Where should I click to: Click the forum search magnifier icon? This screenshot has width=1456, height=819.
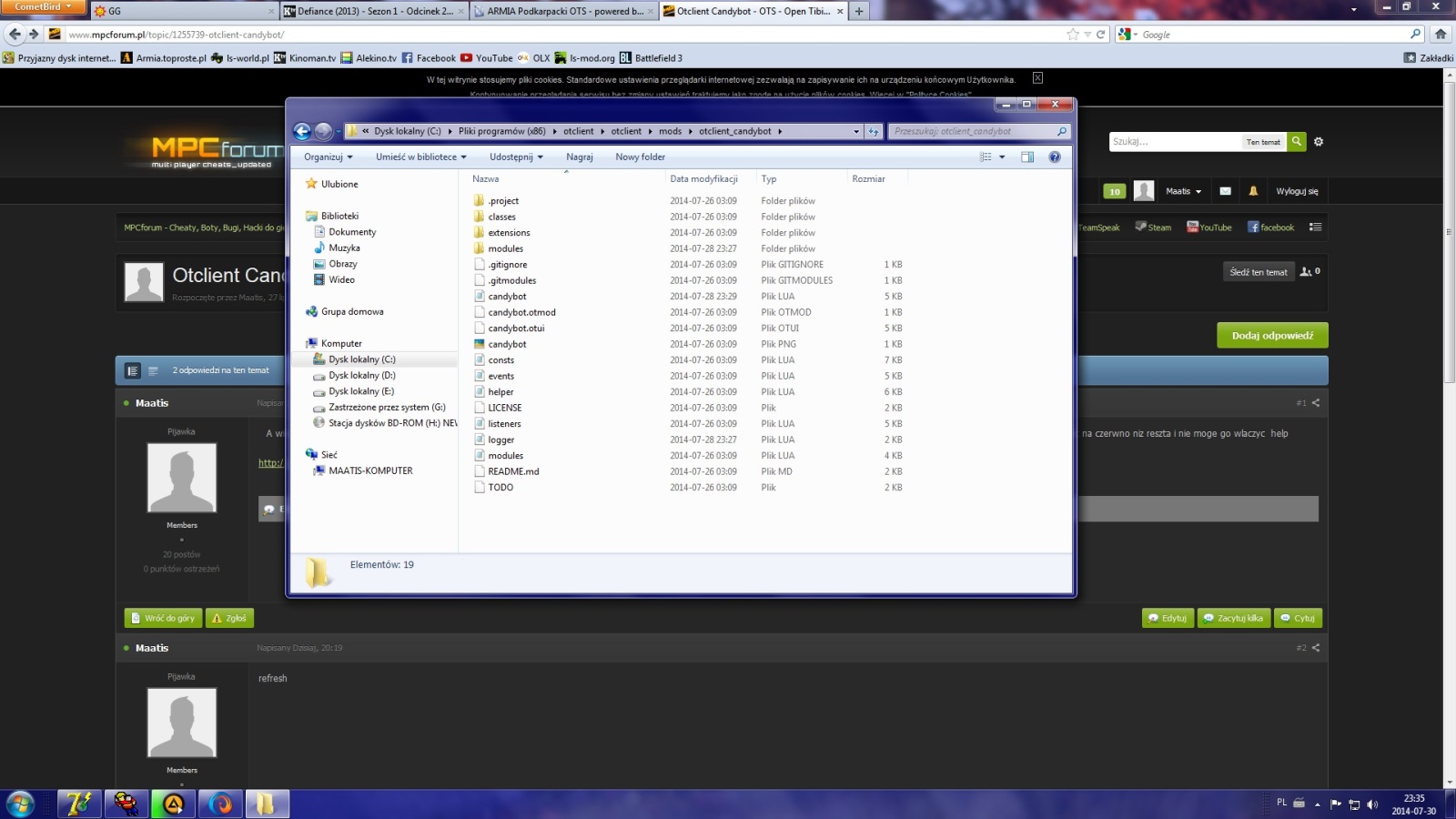pos(1297,141)
